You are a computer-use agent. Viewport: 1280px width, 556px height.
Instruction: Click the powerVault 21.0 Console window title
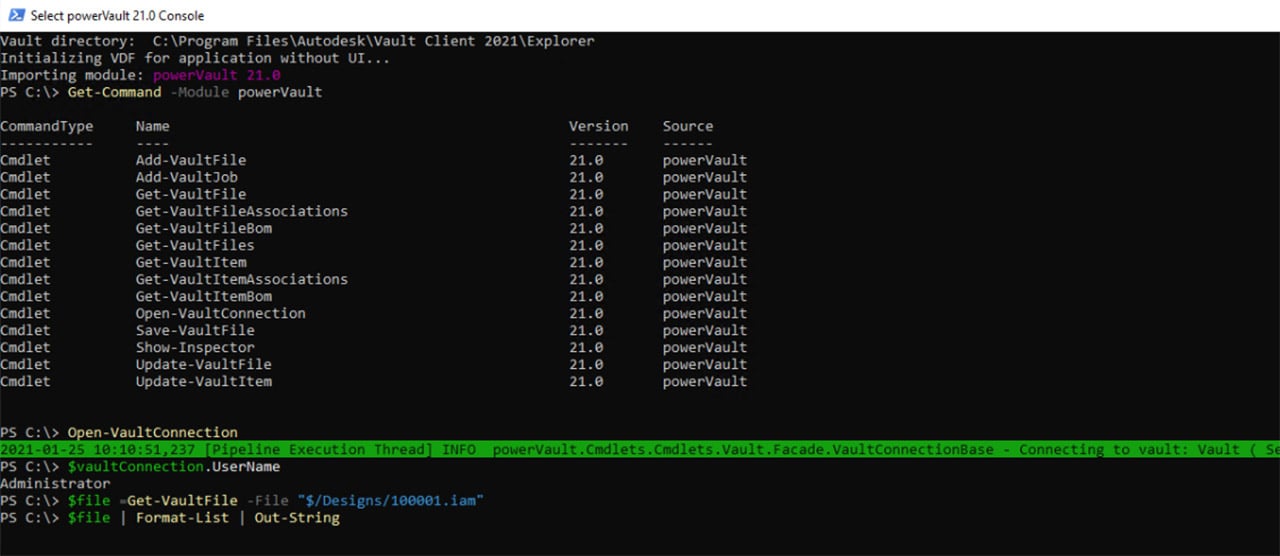(117, 15)
